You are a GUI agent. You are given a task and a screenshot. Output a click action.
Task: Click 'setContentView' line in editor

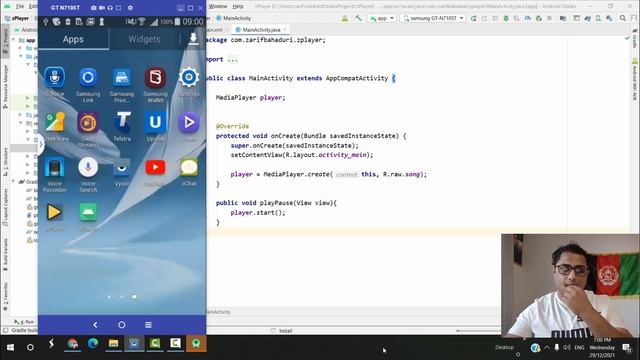point(302,155)
